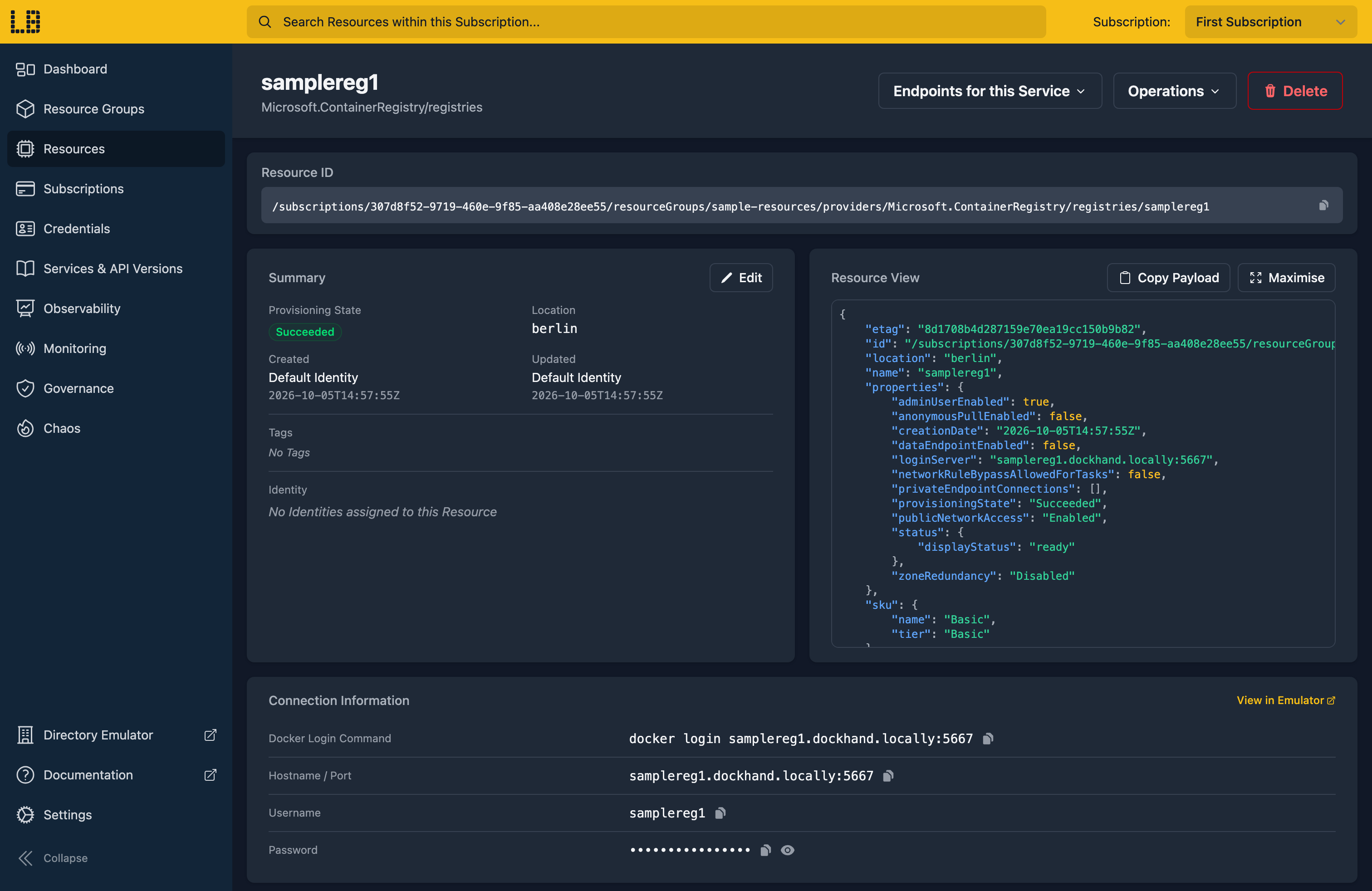Click the Services & API Versions book icon

pos(25,269)
